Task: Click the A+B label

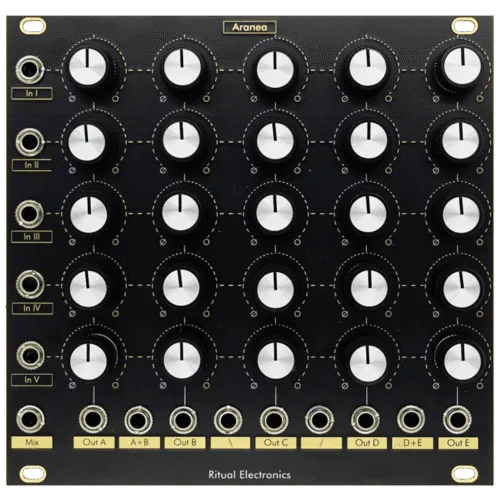Action: point(139,443)
